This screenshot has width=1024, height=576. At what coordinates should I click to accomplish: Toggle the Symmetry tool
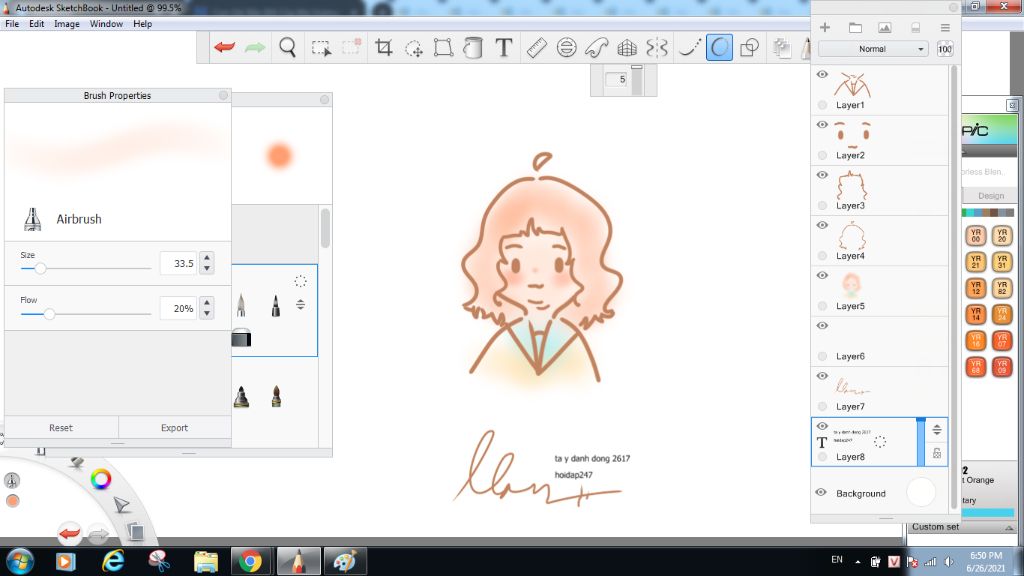[657, 47]
